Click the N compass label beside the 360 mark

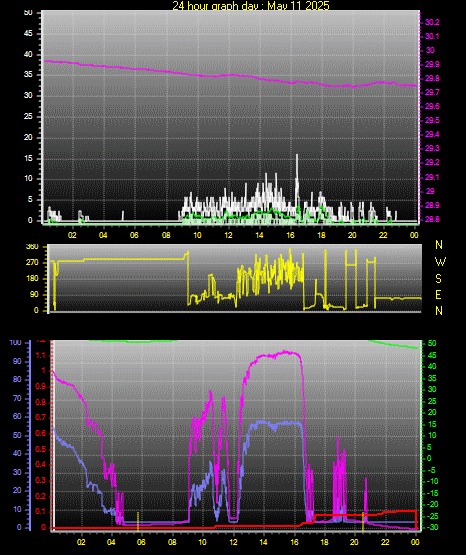pyautogui.click(x=439, y=245)
